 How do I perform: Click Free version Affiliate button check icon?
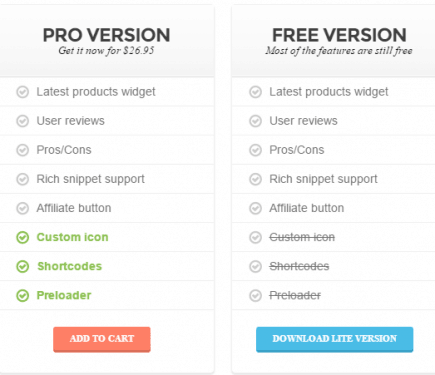tap(255, 208)
